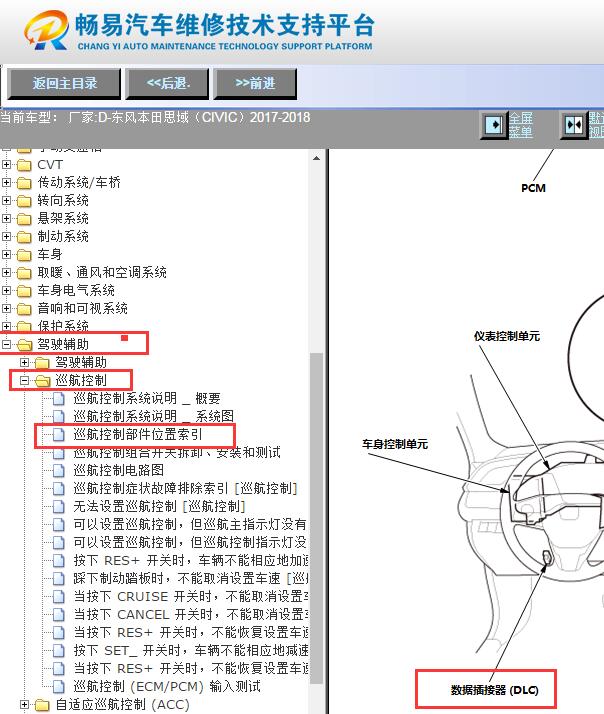Open 踩下制动踏板时 troubleshooting document
This screenshot has width=604, height=714.
click(191, 578)
